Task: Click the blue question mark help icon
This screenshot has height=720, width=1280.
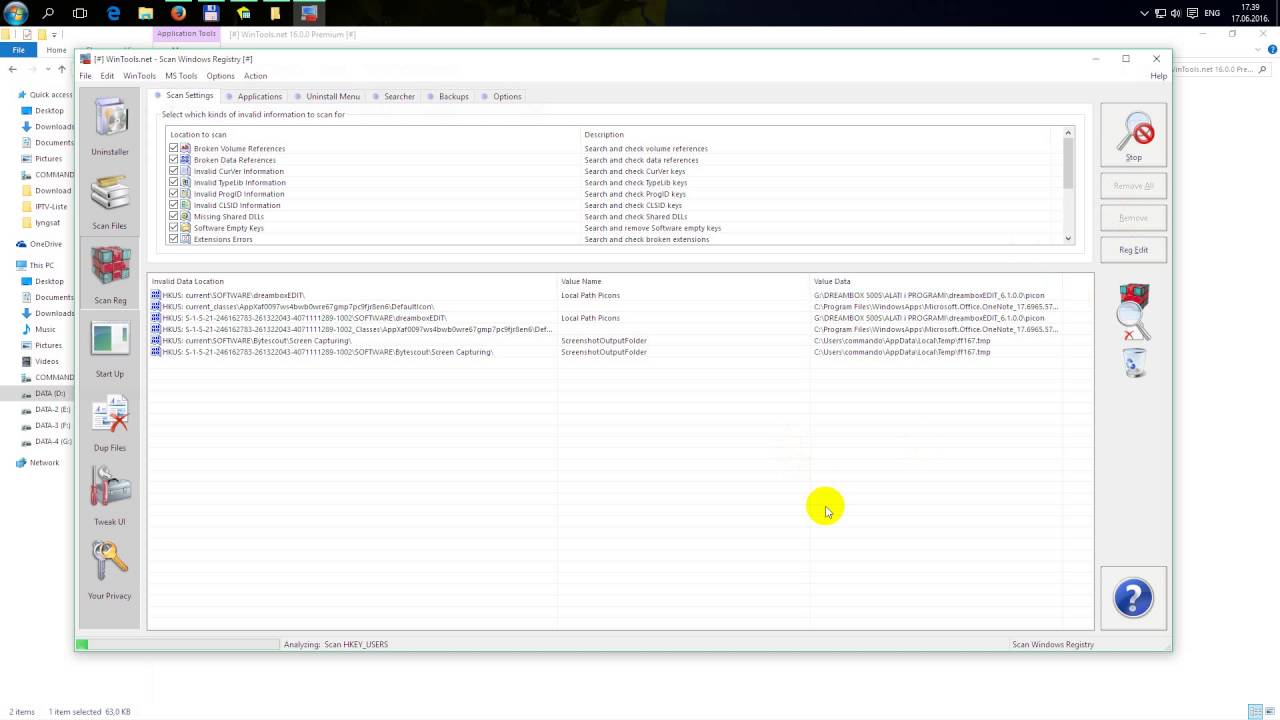Action: coord(1133,598)
